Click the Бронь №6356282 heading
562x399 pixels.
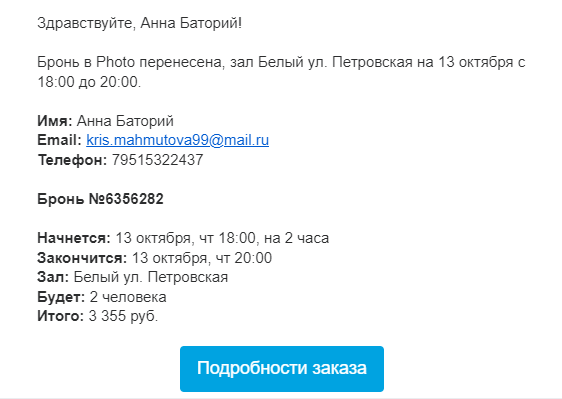pos(100,199)
